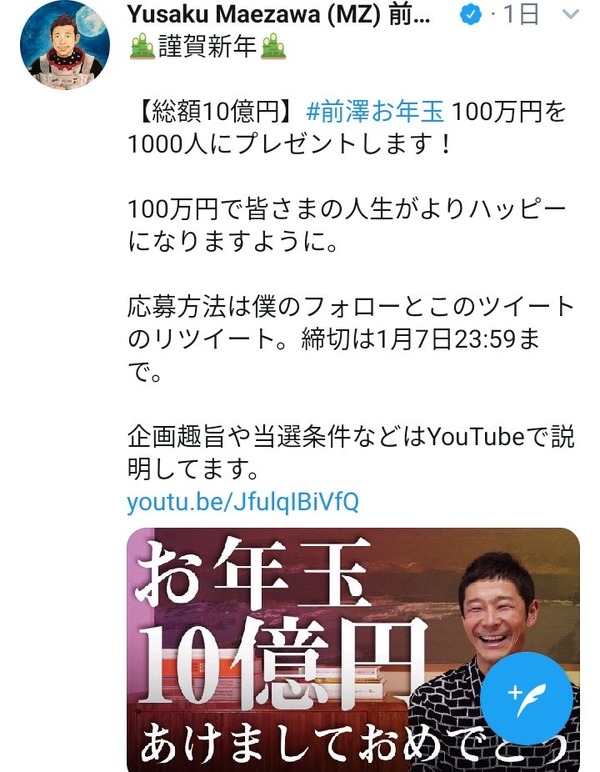
Task: Click the 【総額10億円】 text
Action: pos(214,112)
